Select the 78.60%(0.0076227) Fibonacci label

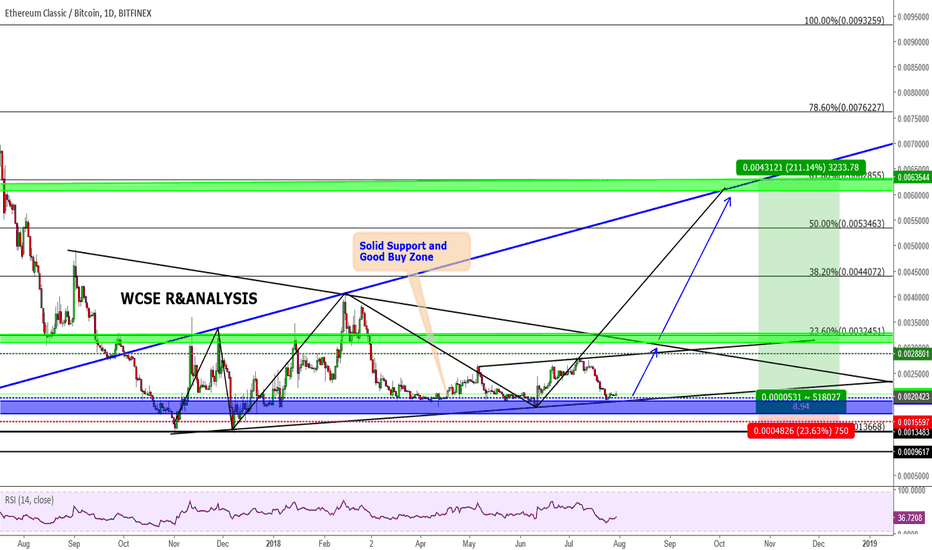(846, 108)
